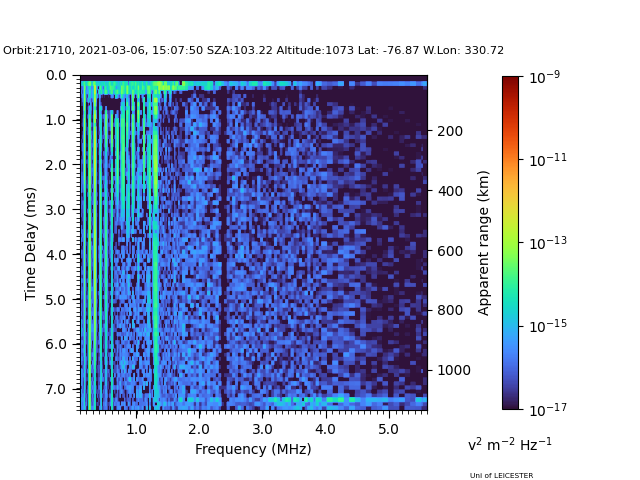Click the colorbar label 10^-15
640x480 pixels.
point(548,326)
